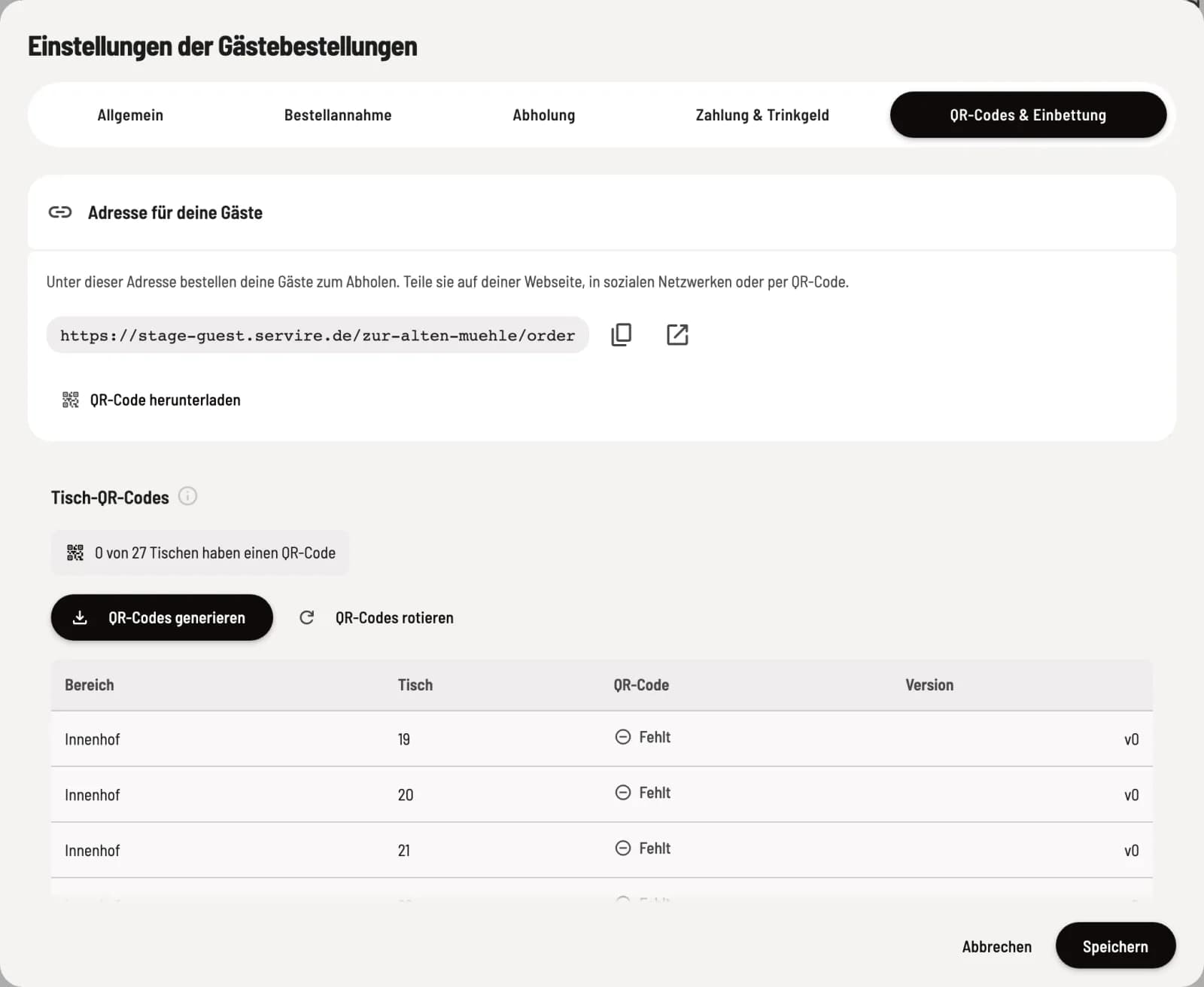The width and height of the screenshot is (1204, 987).
Task: Generate table codes with QR-Codes generieren
Action: pyautogui.click(x=162, y=617)
